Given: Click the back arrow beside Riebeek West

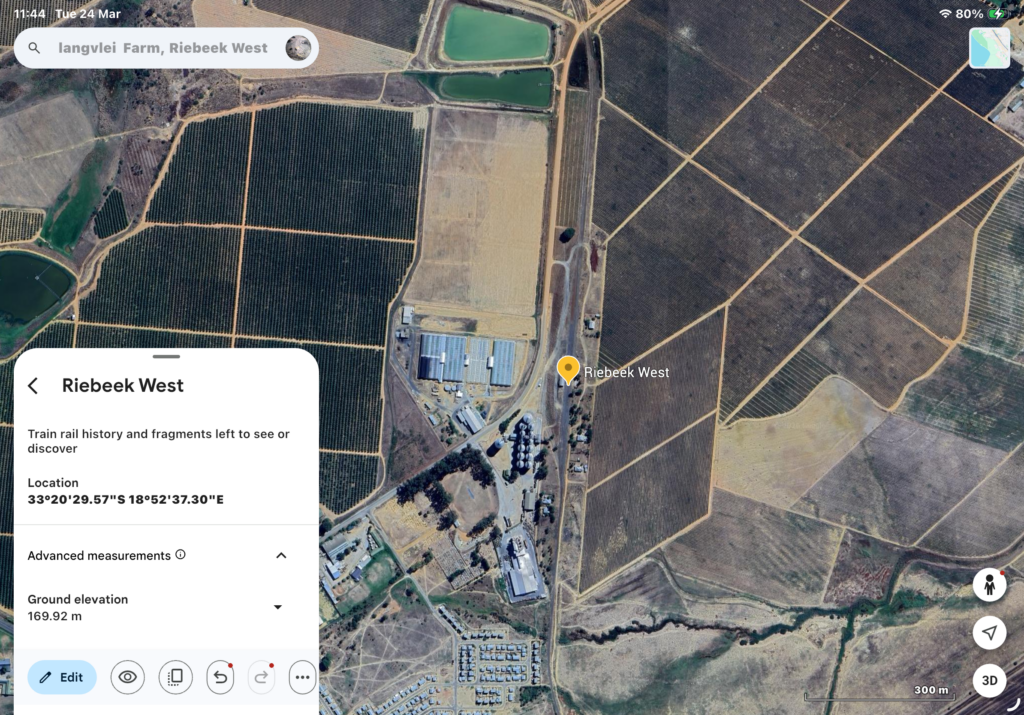Looking at the screenshot, I should (x=33, y=386).
